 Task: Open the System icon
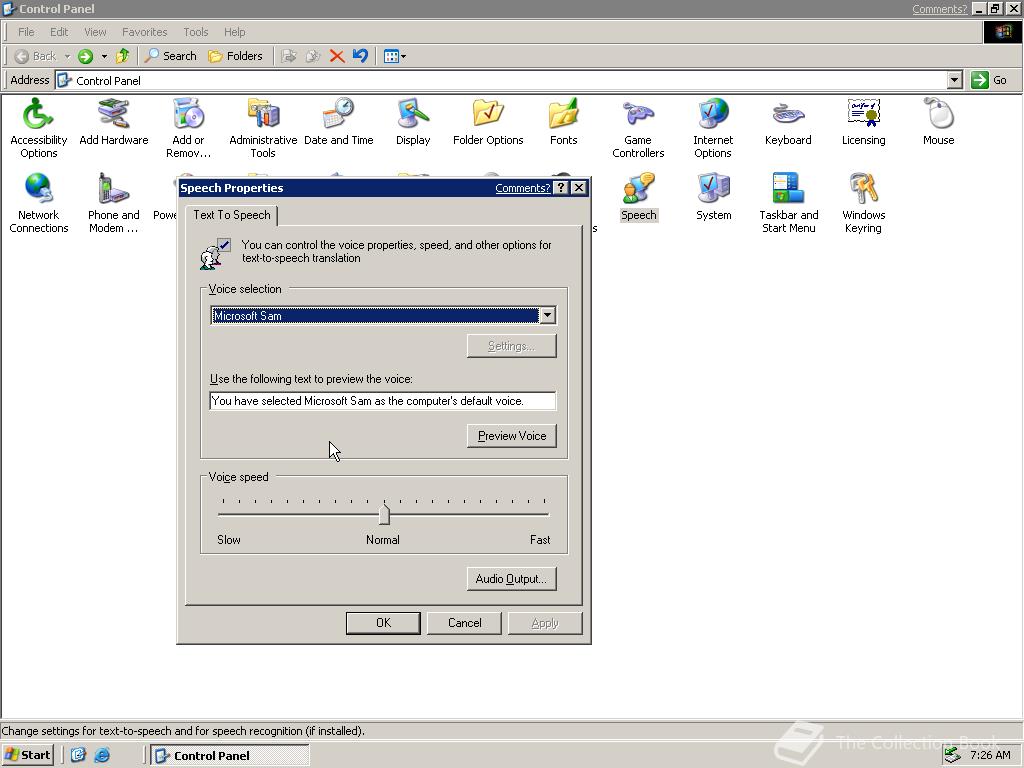pyautogui.click(x=713, y=197)
